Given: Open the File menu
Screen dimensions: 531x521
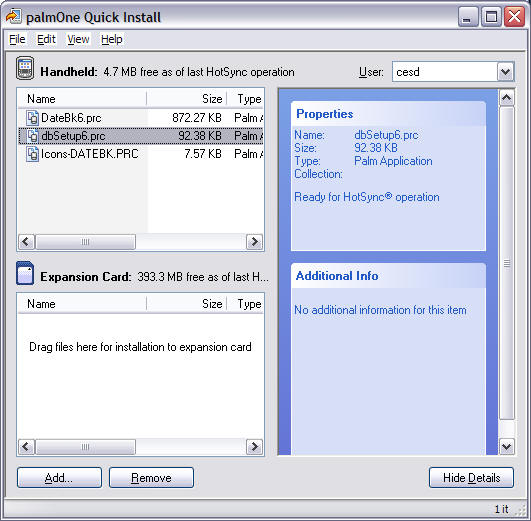Looking at the screenshot, I should pos(17,39).
